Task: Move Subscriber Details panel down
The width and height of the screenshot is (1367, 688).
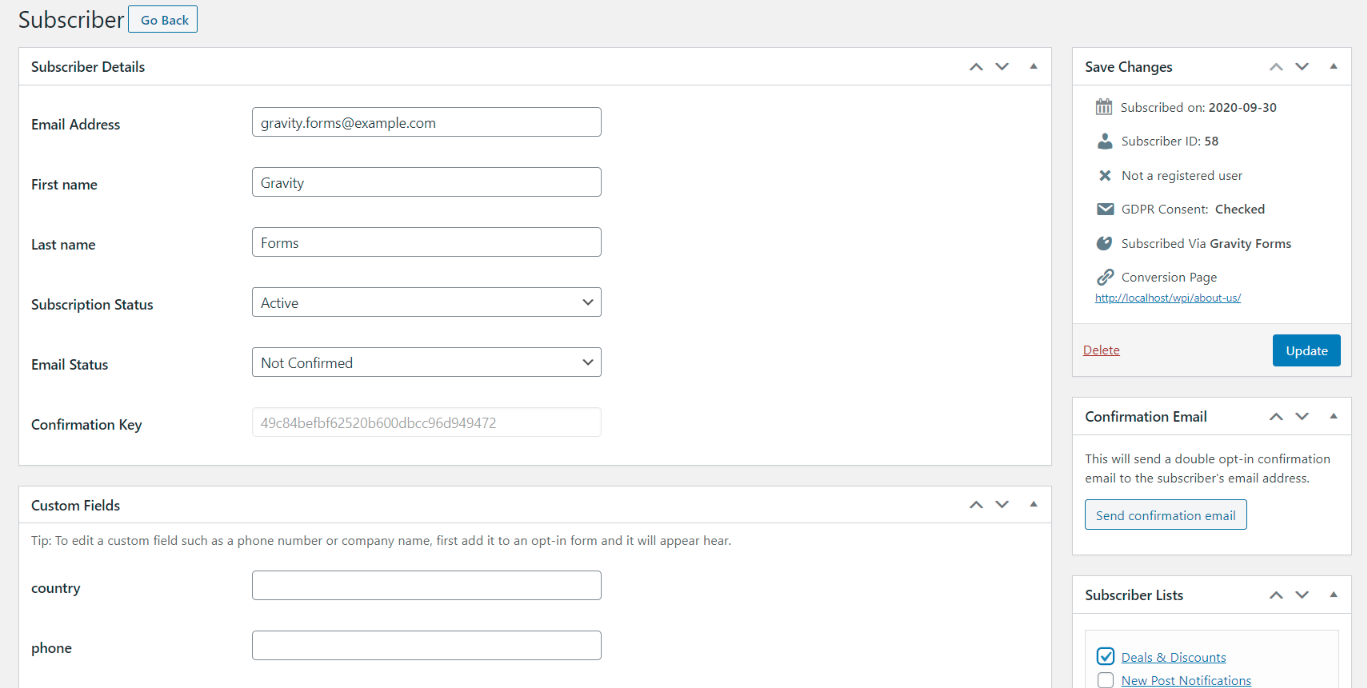Action: point(1002,67)
